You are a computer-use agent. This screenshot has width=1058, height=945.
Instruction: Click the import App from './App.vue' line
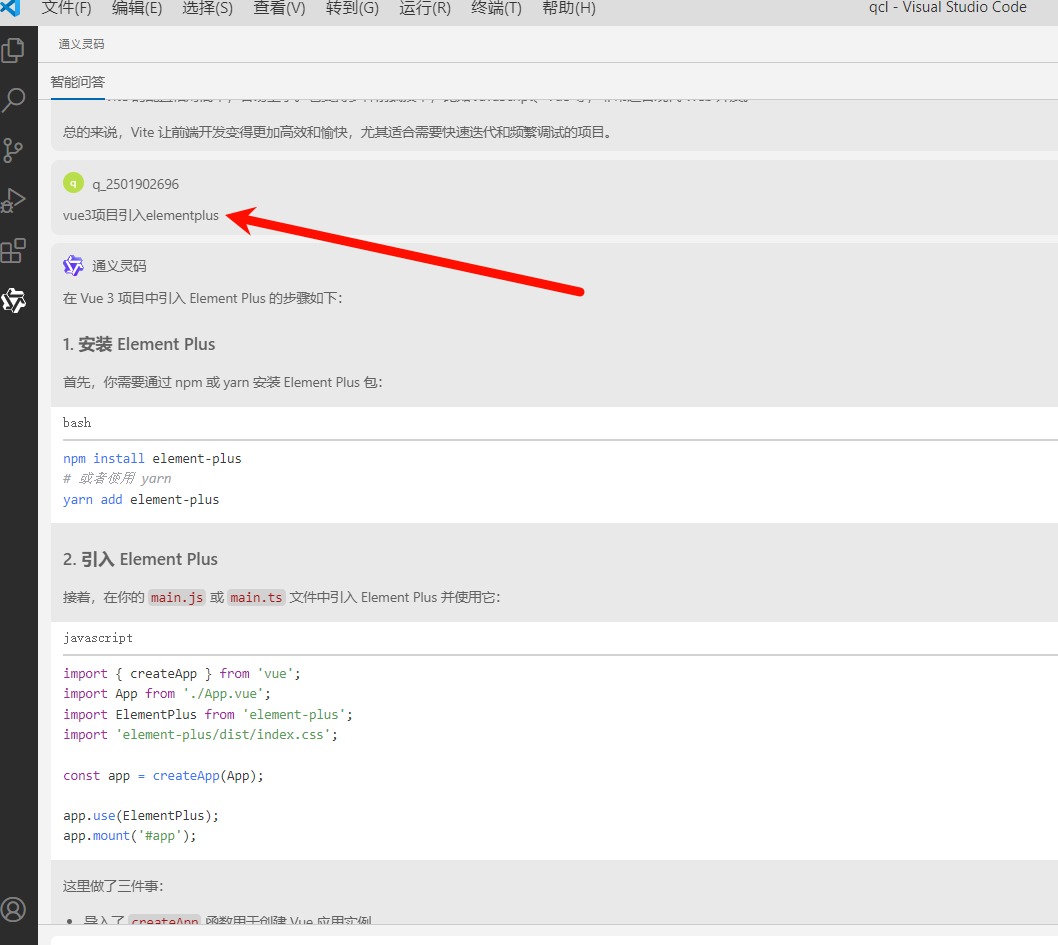point(167,694)
